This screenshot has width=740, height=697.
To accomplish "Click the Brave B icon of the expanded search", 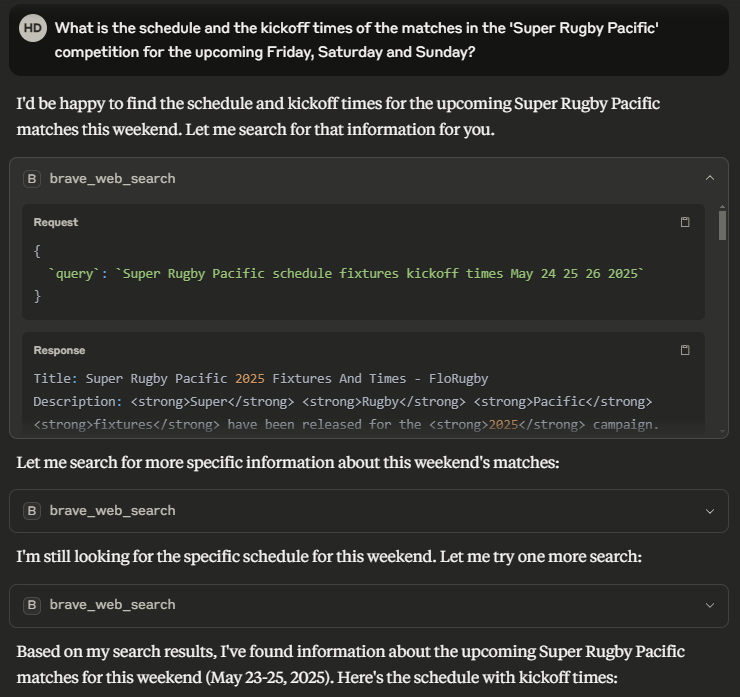I will [x=32, y=179].
